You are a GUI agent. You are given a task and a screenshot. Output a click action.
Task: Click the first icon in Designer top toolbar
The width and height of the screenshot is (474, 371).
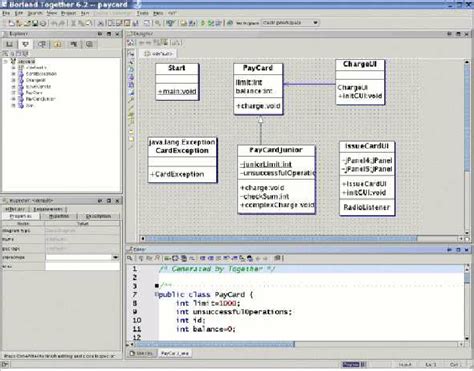pyautogui.click(x=131, y=43)
